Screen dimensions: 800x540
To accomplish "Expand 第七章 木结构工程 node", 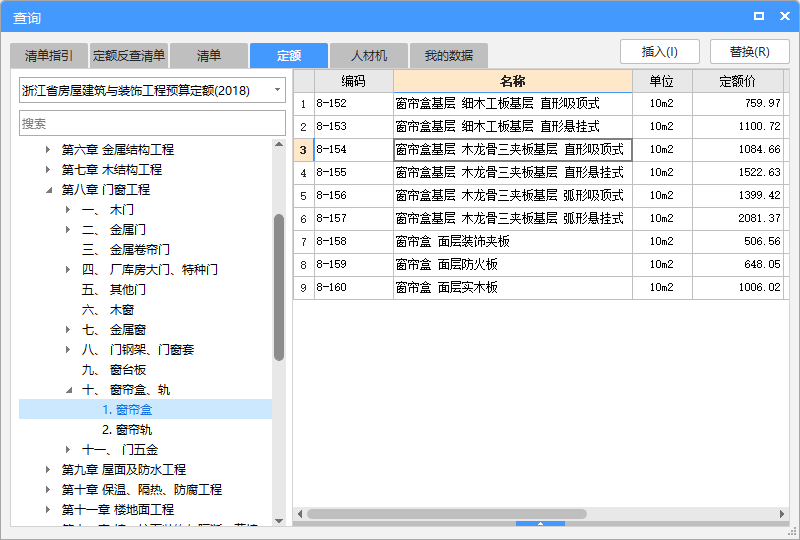I will point(48,169).
